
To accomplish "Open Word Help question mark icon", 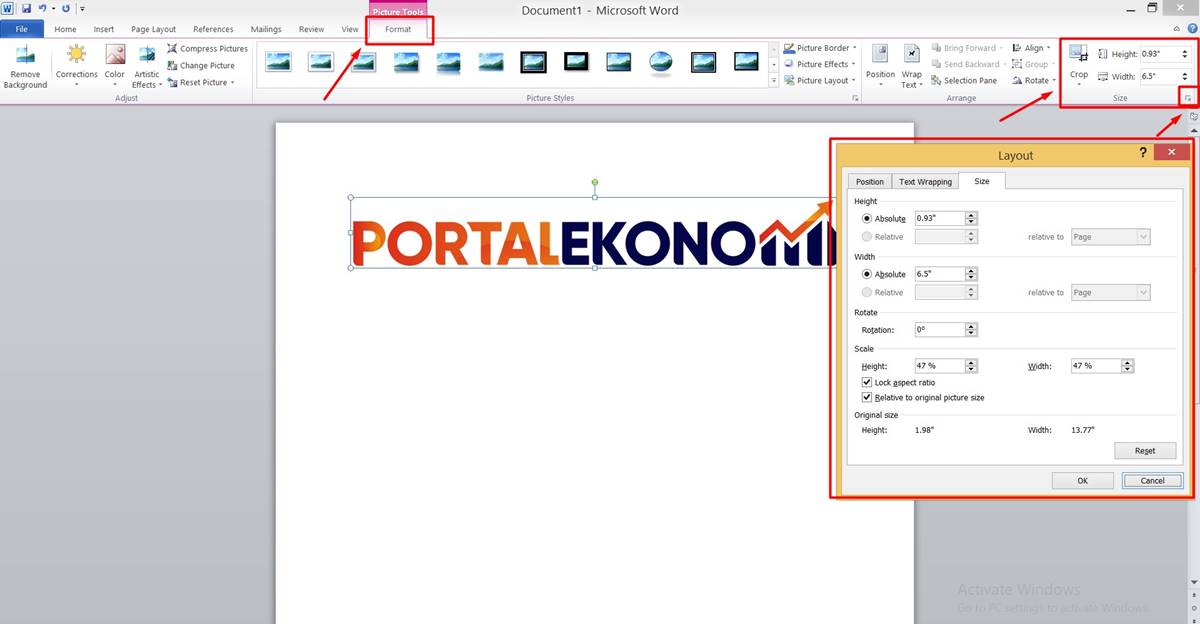I will pyautogui.click(x=1192, y=29).
